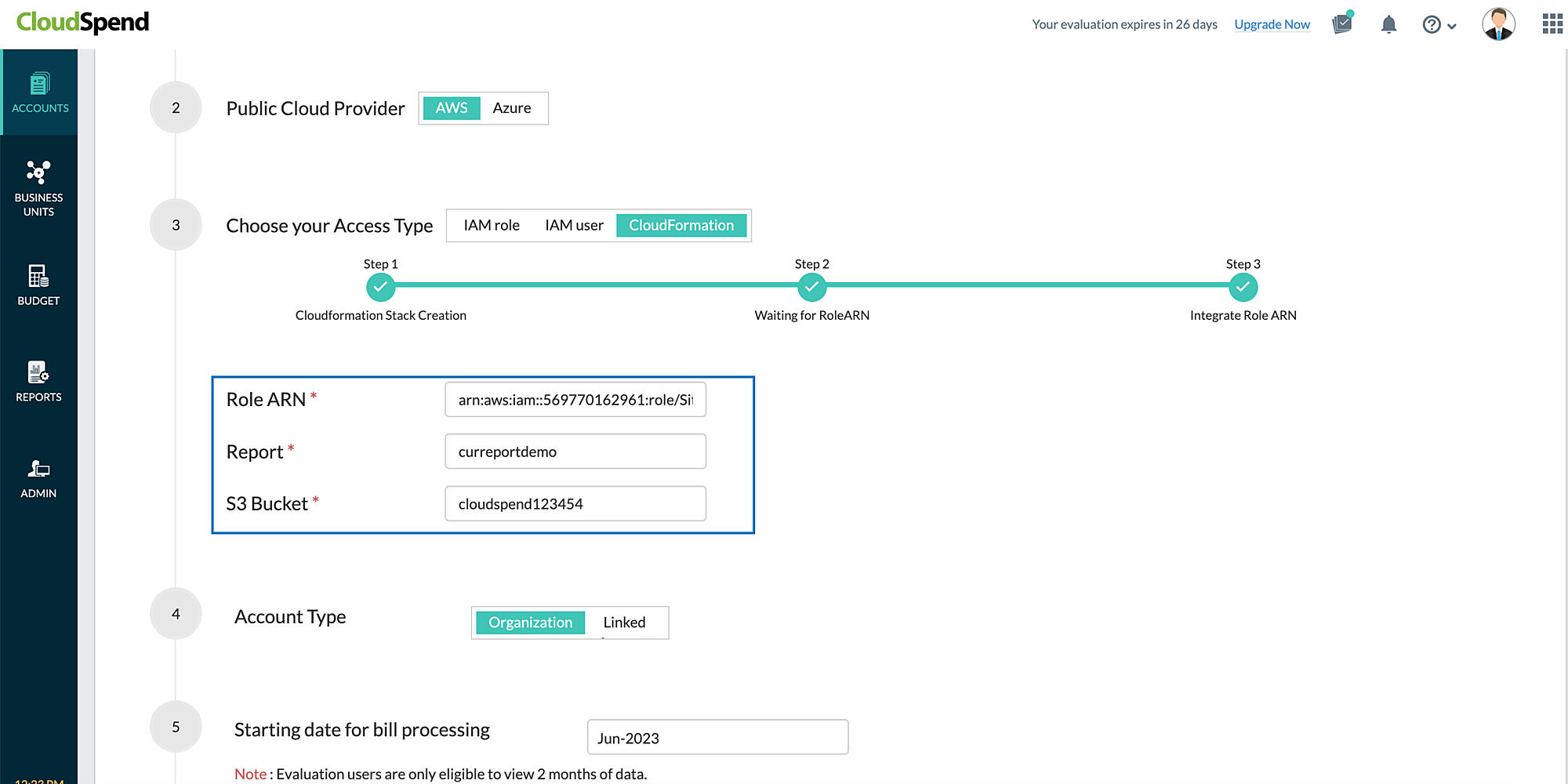Open starting date Jun-2023 picker
This screenshot has width=1568, height=784.
[717, 738]
